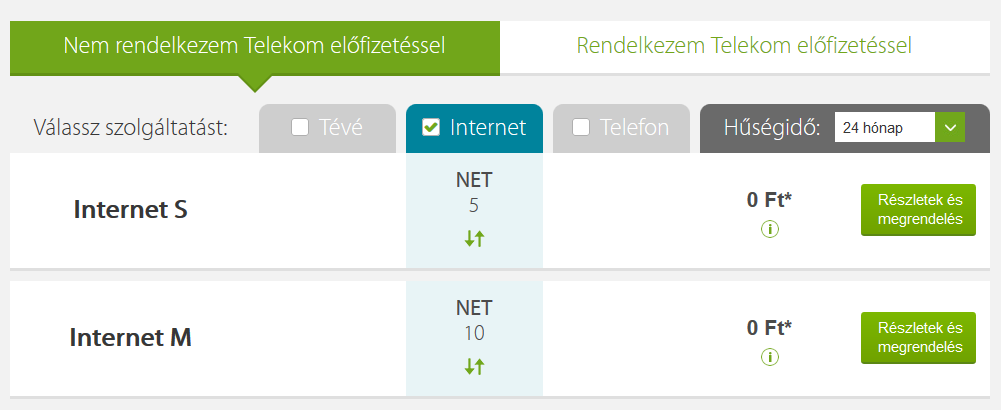Click 'Részletek és megrendelés' for Internet S
This screenshot has height=410, width=1001.
pyautogui.click(x=918, y=210)
